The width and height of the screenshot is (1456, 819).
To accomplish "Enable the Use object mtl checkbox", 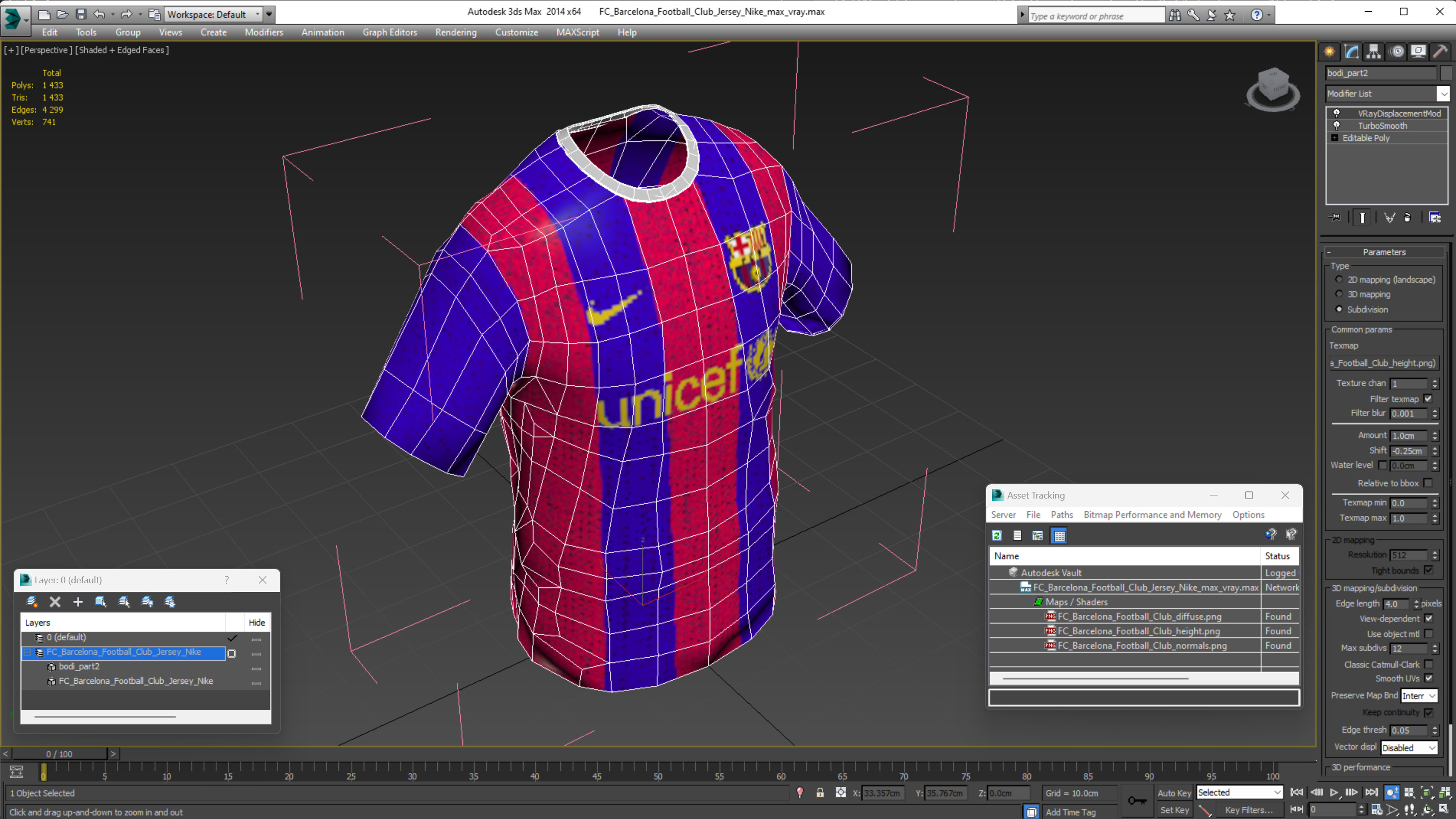I will 1428,634.
